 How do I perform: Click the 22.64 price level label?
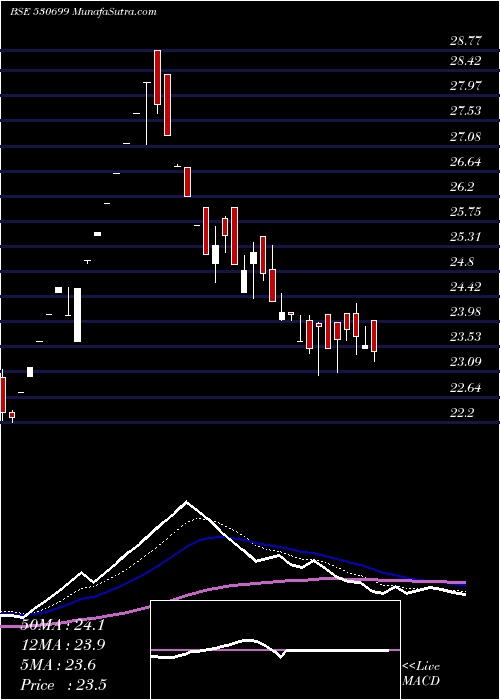(x=466, y=388)
